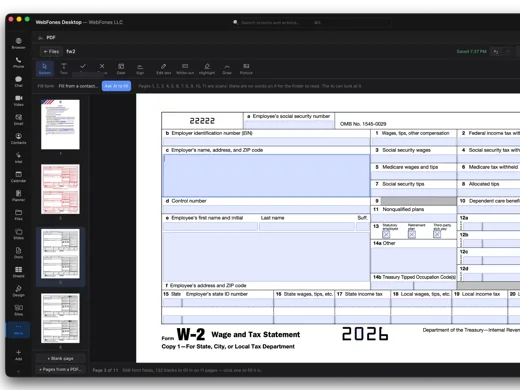Choose the Date tool in PDF toolbar

click(x=121, y=69)
